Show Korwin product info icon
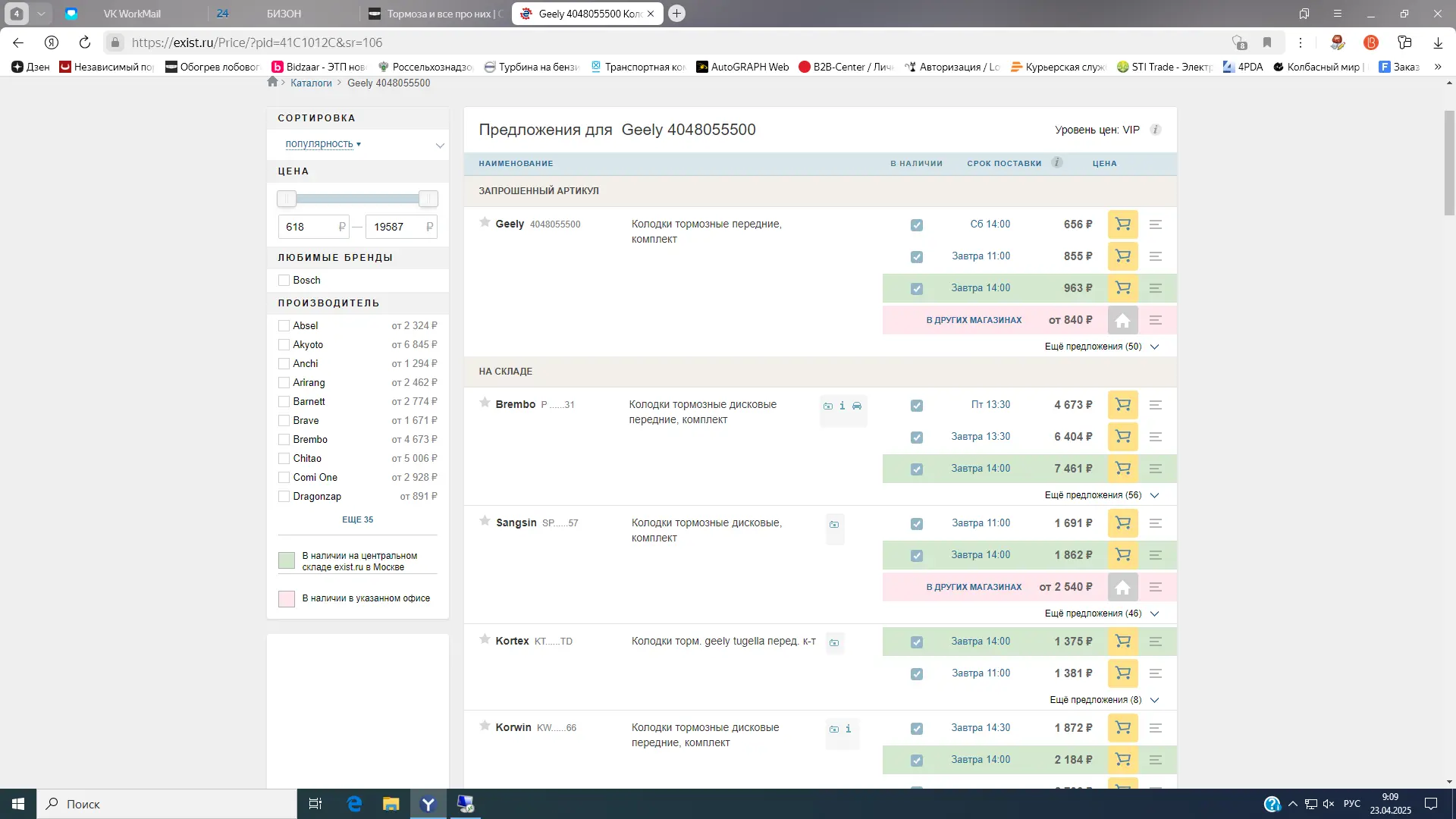The image size is (1456, 819). click(848, 729)
